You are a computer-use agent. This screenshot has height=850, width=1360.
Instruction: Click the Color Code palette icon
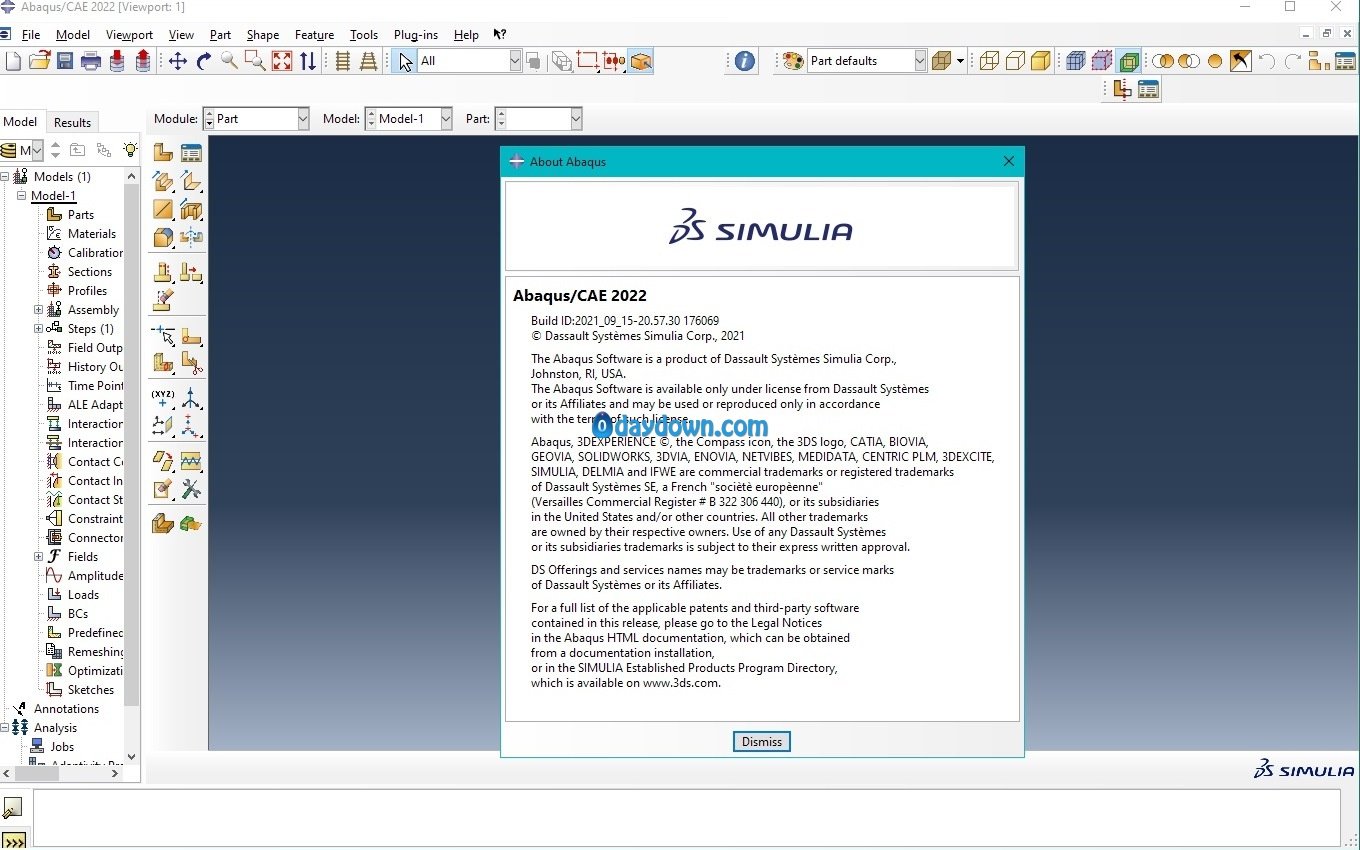[x=793, y=61]
